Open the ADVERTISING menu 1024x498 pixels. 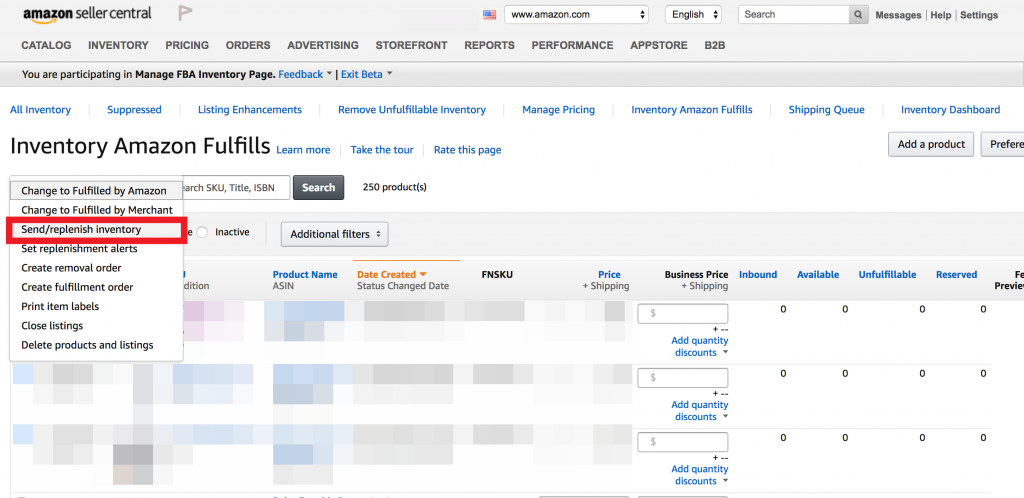(323, 46)
